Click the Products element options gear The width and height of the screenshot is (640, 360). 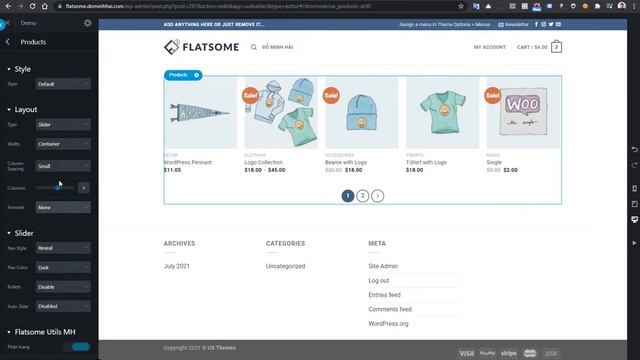coord(197,75)
